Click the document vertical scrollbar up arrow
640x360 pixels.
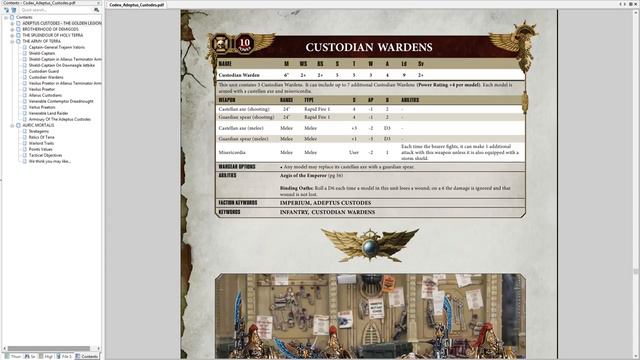point(637,12)
